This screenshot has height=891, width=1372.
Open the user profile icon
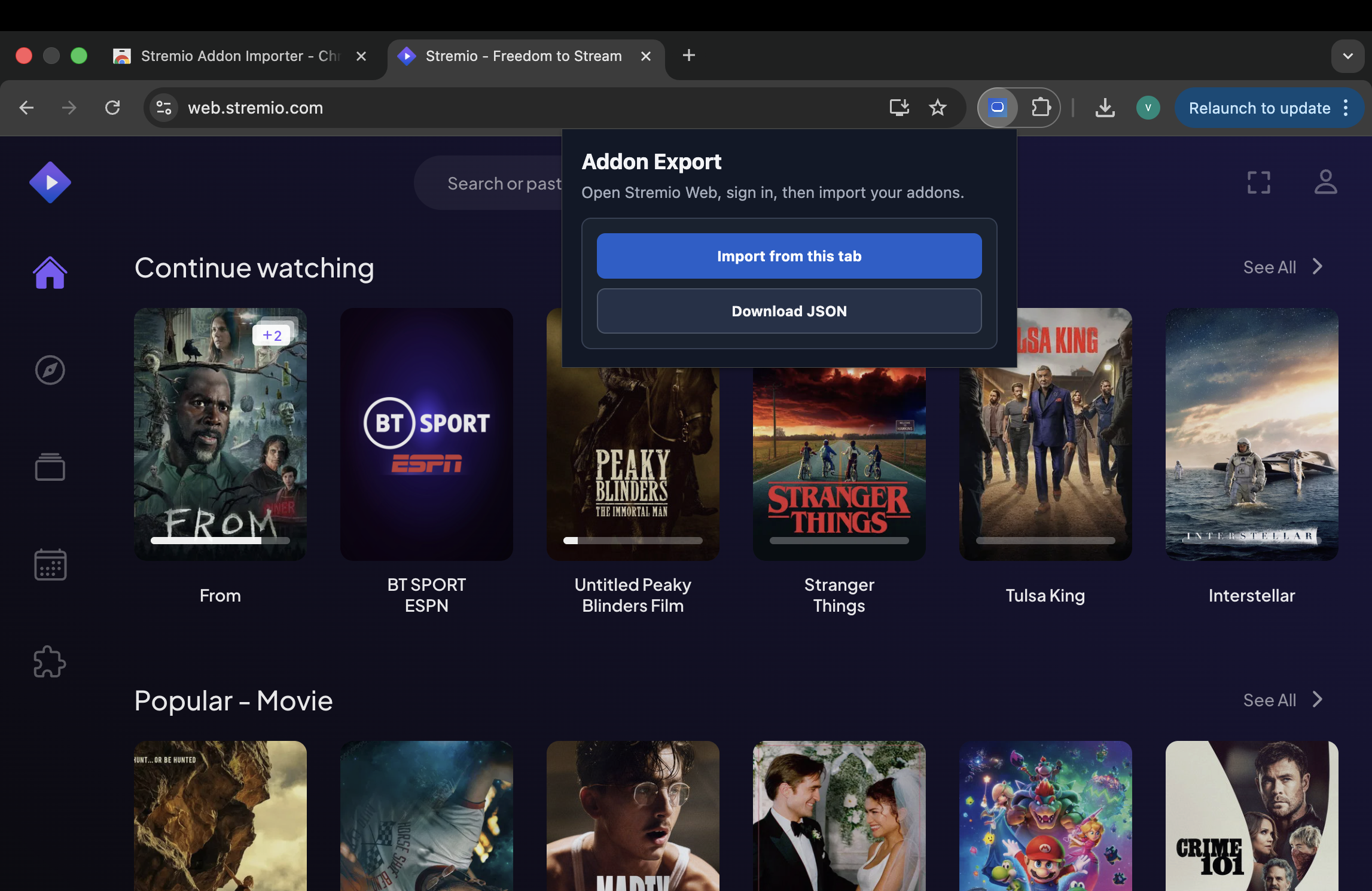coord(1326,182)
